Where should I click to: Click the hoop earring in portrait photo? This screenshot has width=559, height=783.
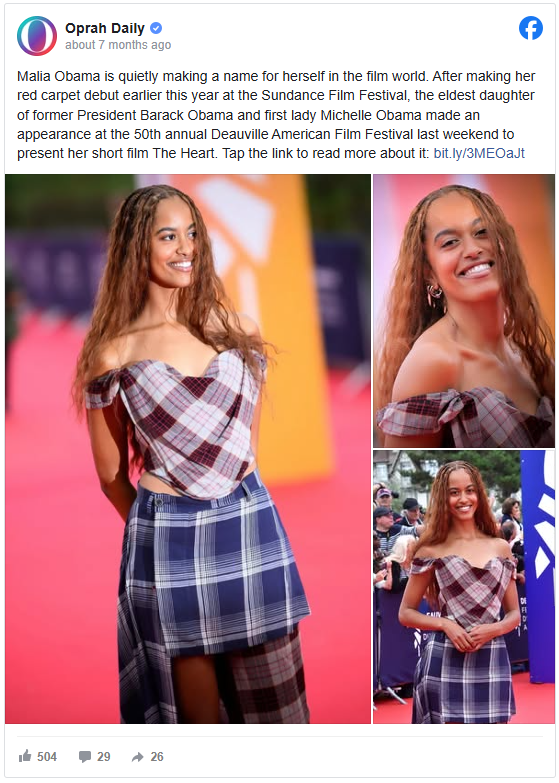434,296
